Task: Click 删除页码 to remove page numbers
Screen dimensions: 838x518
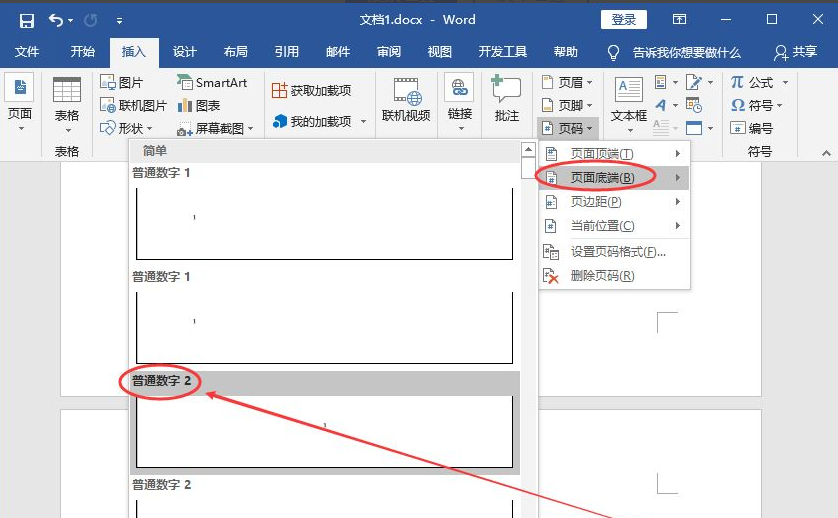Action: (x=602, y=276)
